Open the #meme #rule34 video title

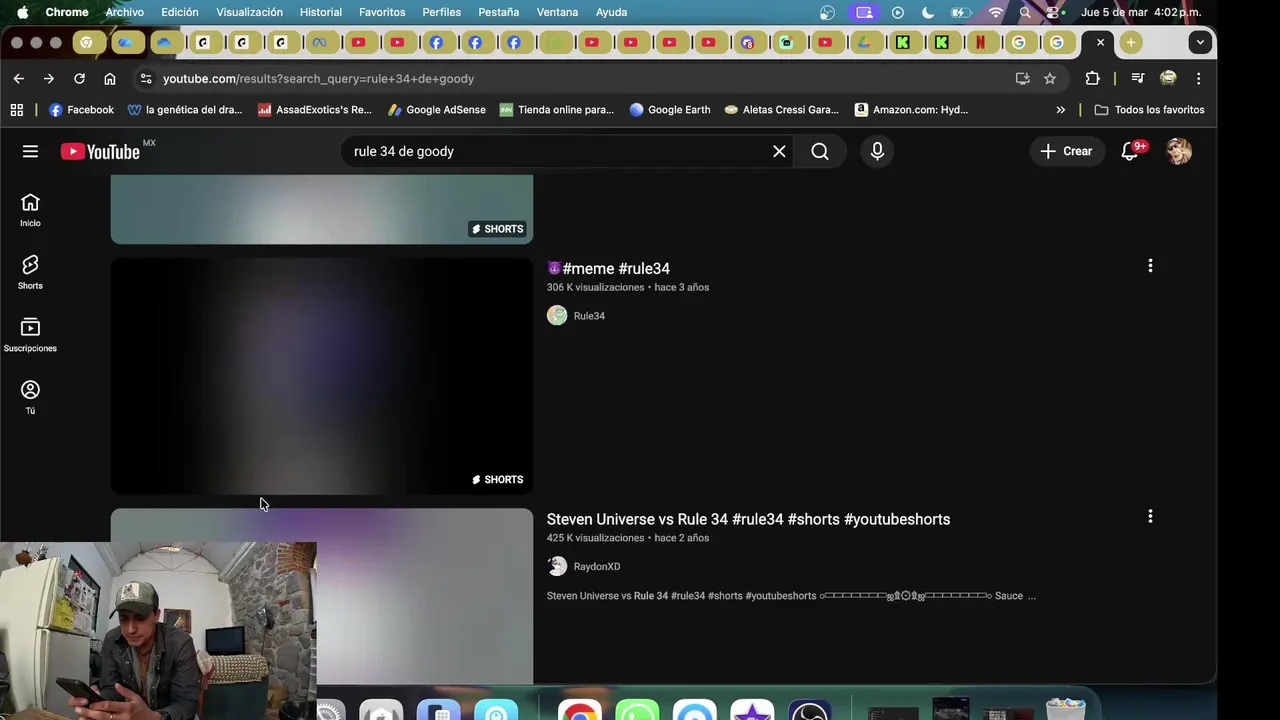pos(608,268)
